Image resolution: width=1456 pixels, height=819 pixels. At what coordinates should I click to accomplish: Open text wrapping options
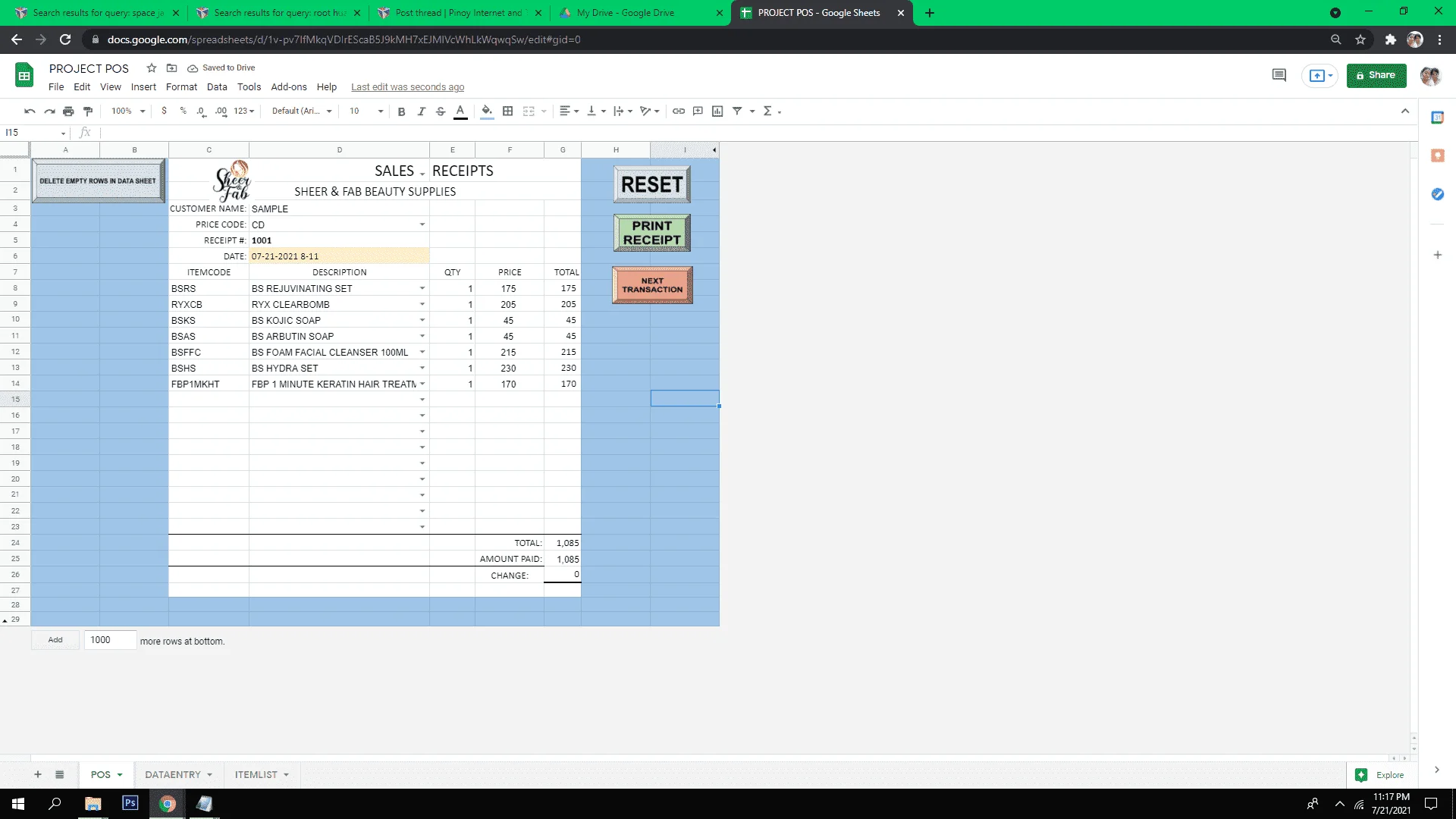point(623,111)
